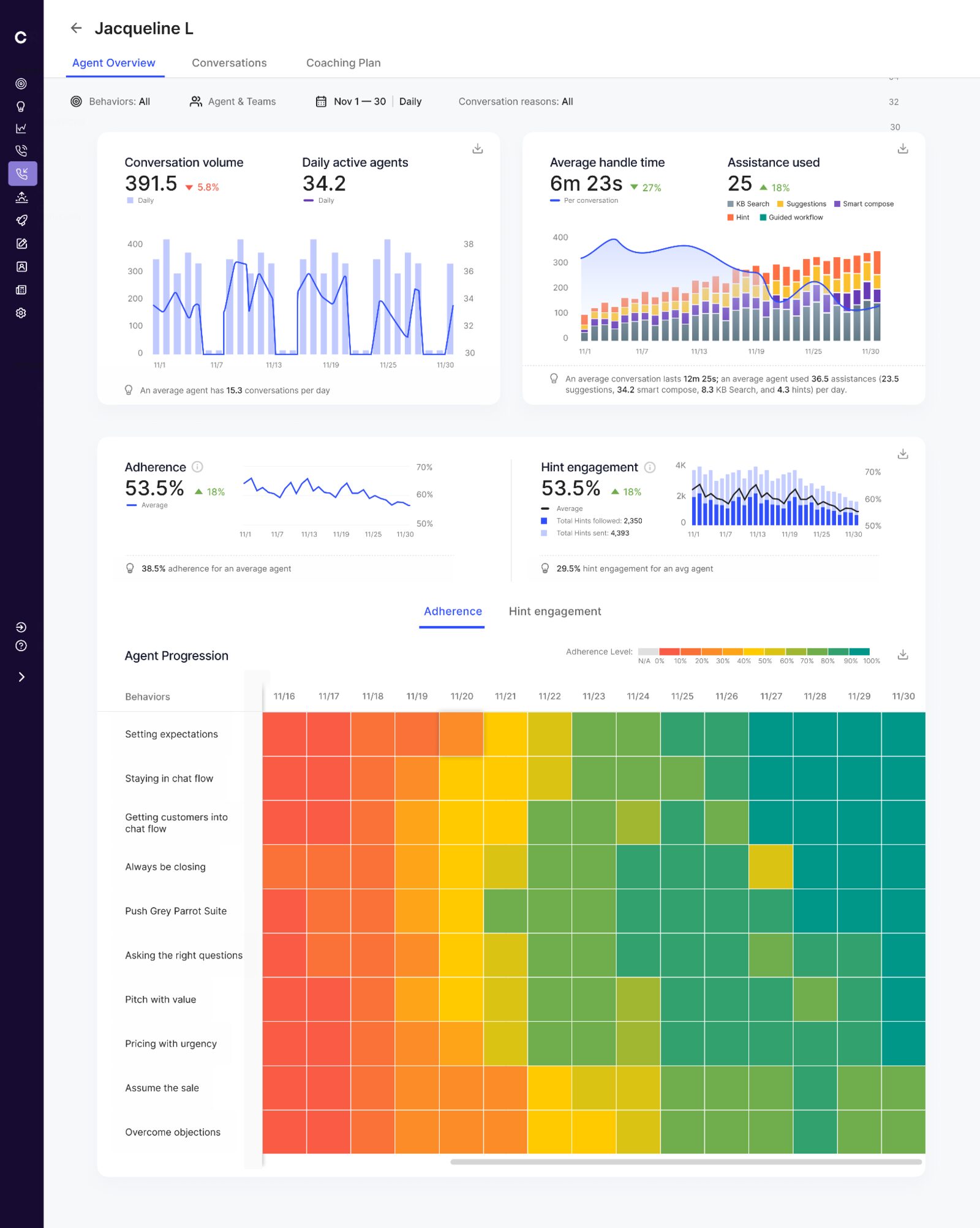Download the Agent Progression heatmap
This screenshot has width=980, height=1228.
coord(903,655)
